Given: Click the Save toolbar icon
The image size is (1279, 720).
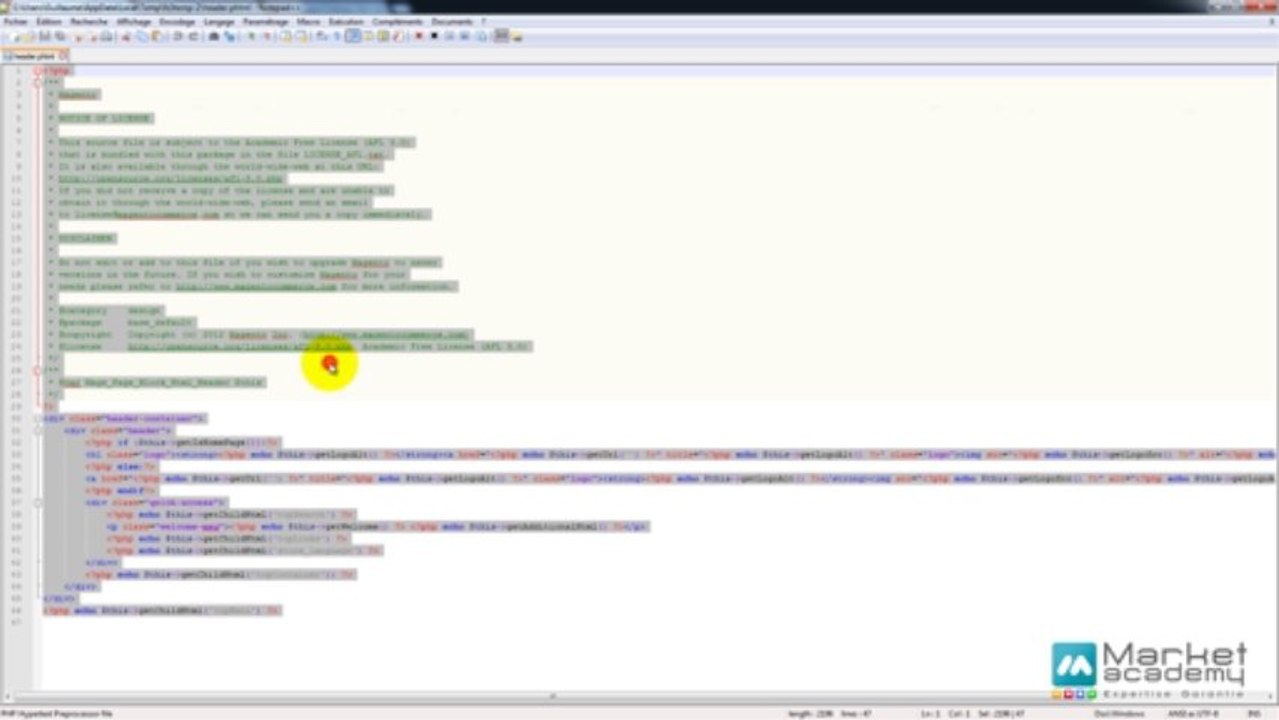Looking at the screenshot, I should tap(45, 36).
